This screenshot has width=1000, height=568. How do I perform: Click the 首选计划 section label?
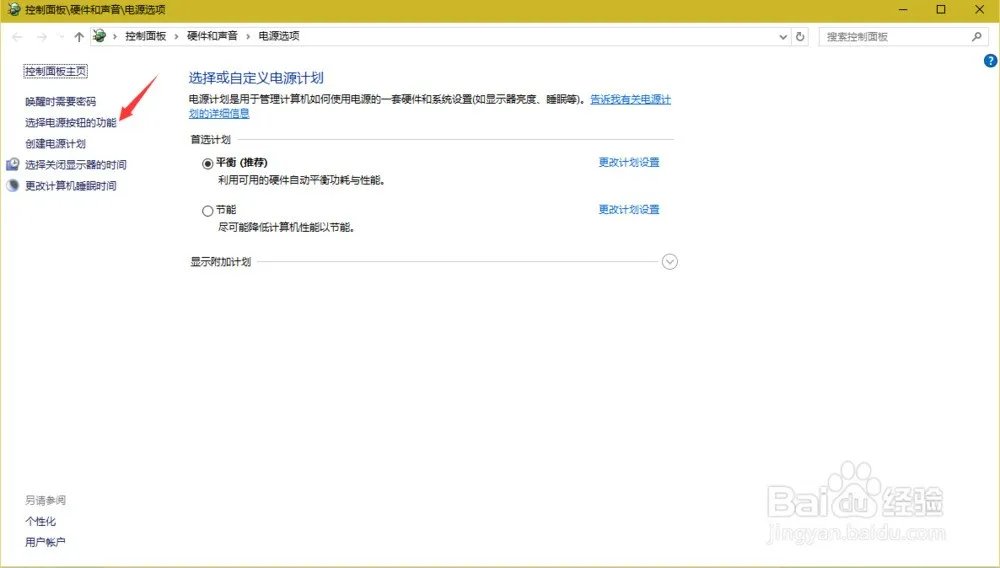coord(210,140)
